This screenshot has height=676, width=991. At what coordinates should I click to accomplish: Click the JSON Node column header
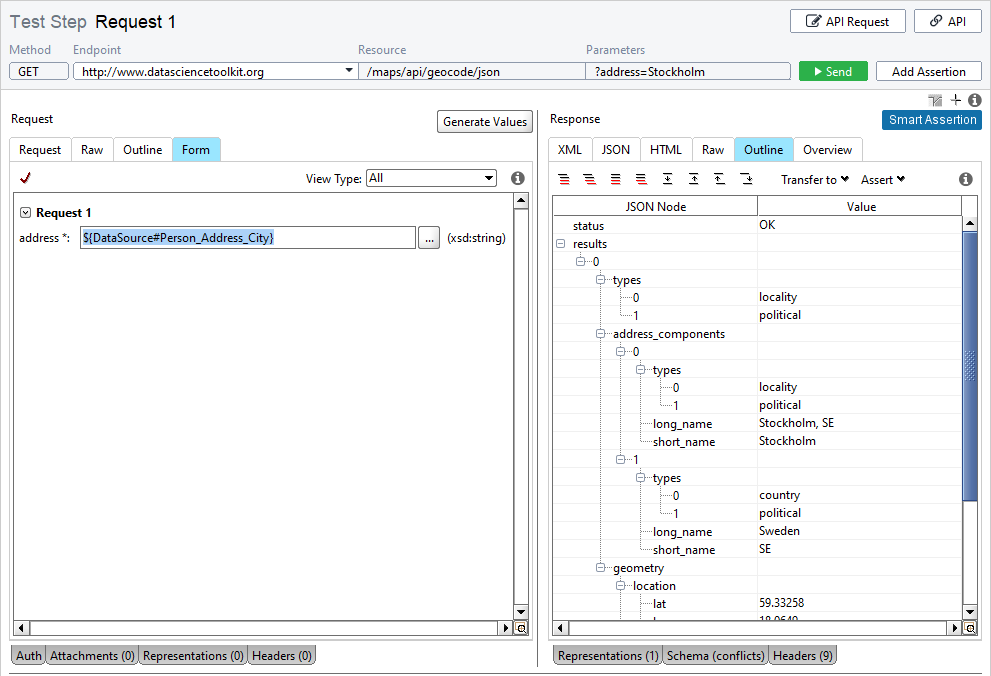[655, 207]
